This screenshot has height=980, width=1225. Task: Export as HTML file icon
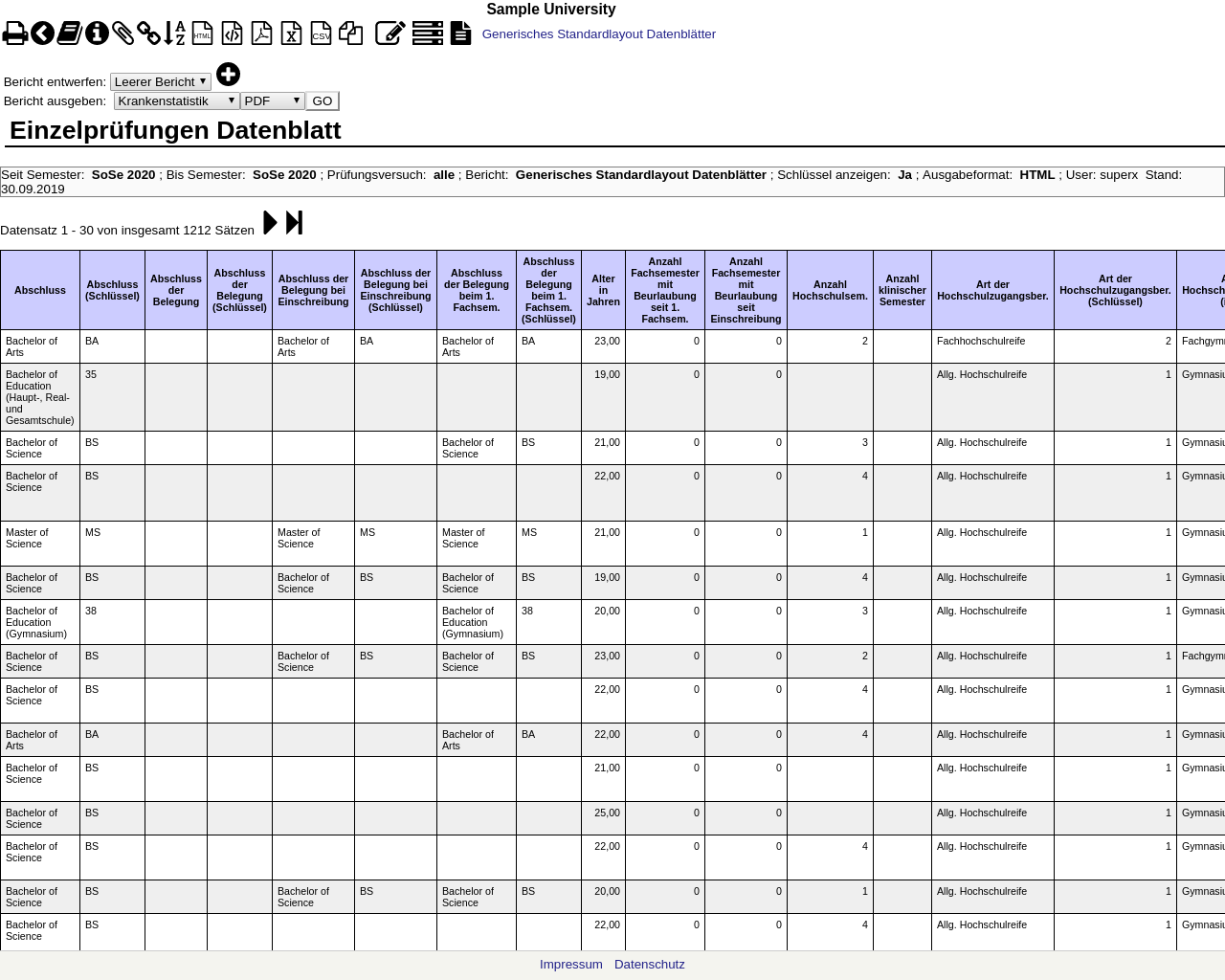click(202, 33)
